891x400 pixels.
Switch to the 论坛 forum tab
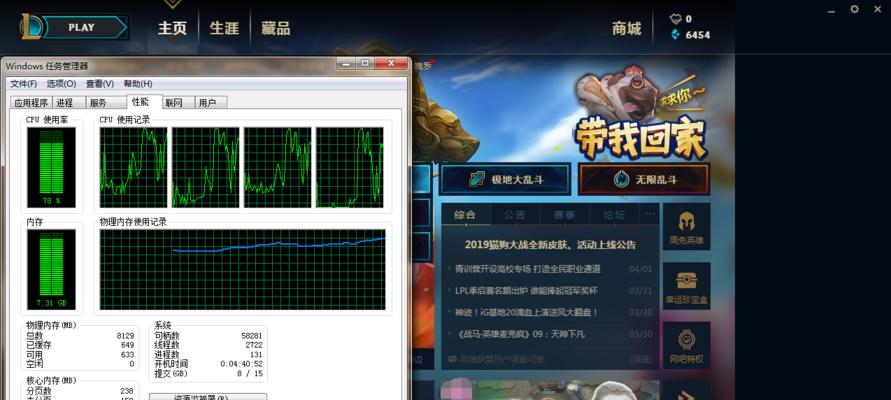point(613,215)
